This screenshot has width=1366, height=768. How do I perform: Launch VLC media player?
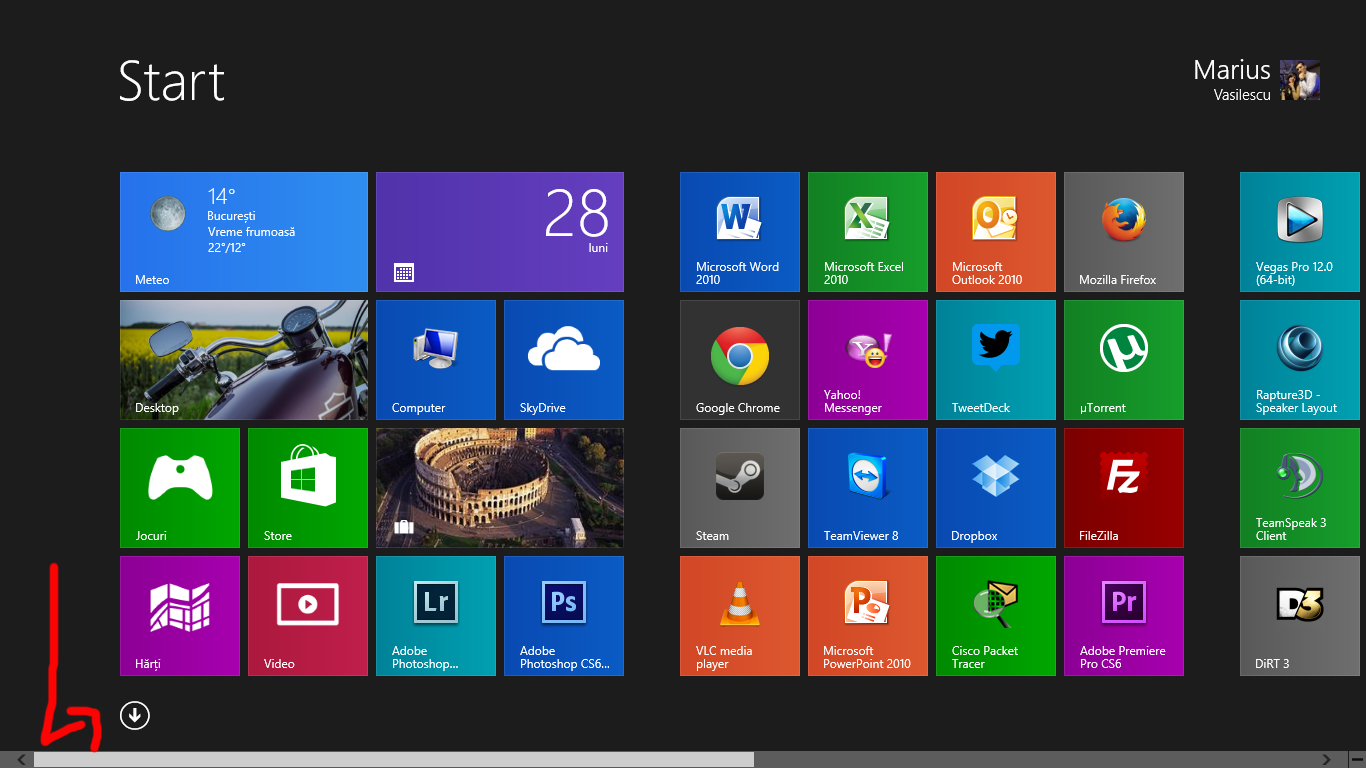point(740,616)
